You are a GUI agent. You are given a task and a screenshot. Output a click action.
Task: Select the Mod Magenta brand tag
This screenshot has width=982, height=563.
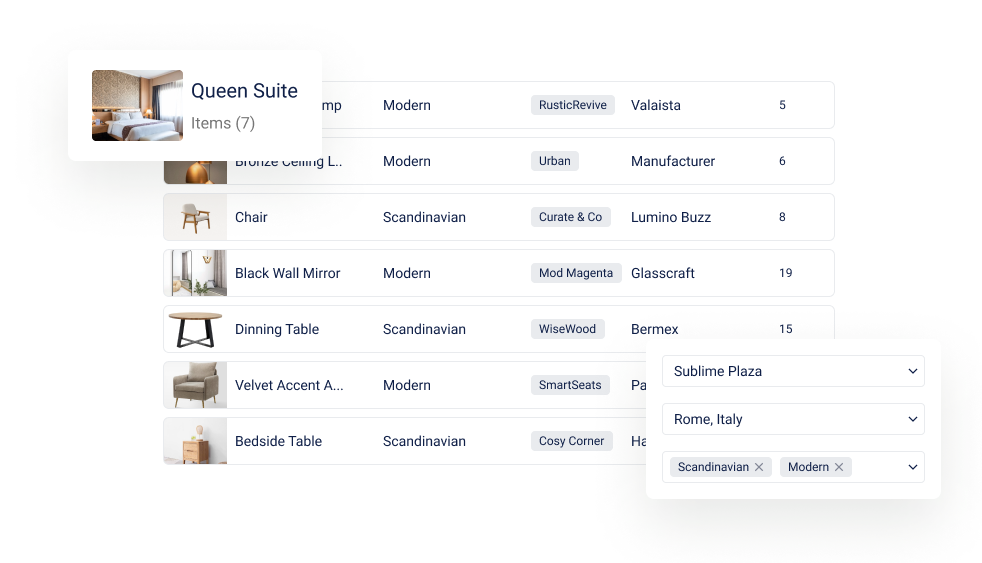point(576,273)
